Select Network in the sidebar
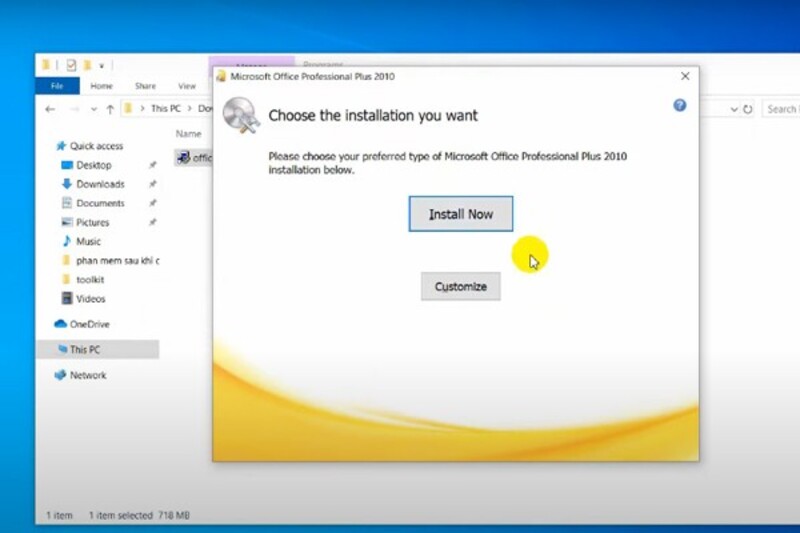 87,375
